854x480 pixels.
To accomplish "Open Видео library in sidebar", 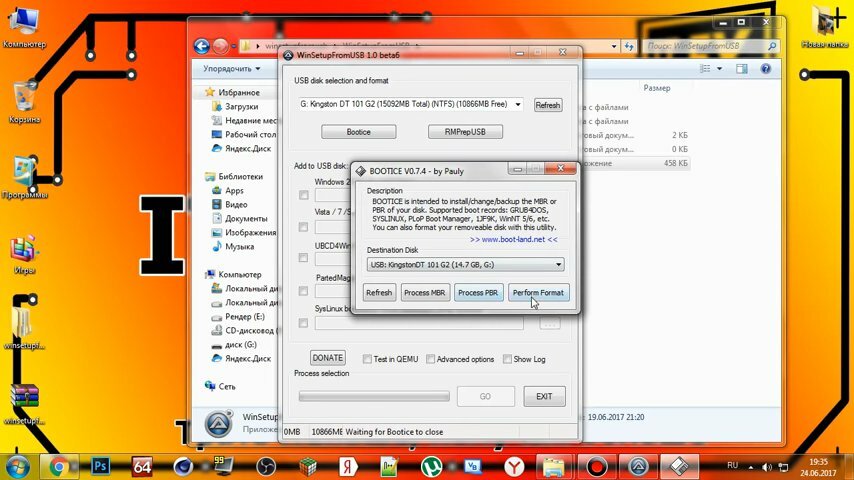I will coord(236,204).
